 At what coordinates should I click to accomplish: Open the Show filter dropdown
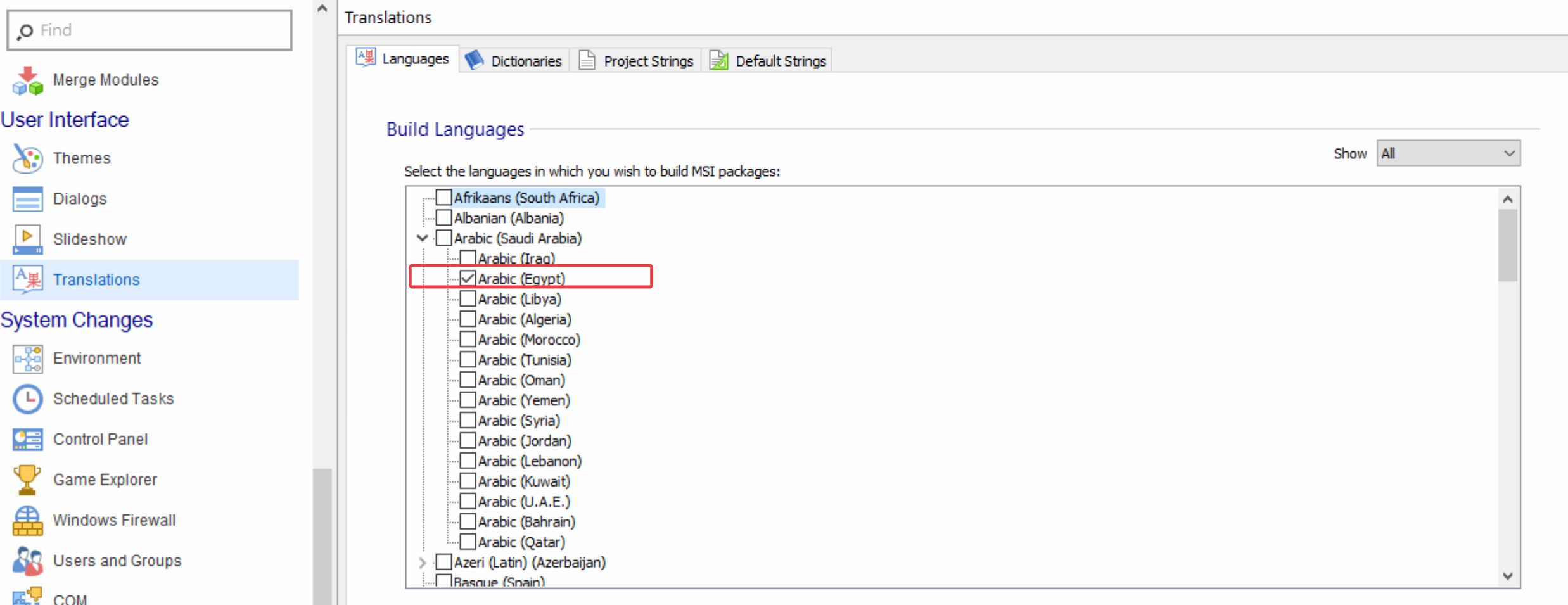(1448, 154)
